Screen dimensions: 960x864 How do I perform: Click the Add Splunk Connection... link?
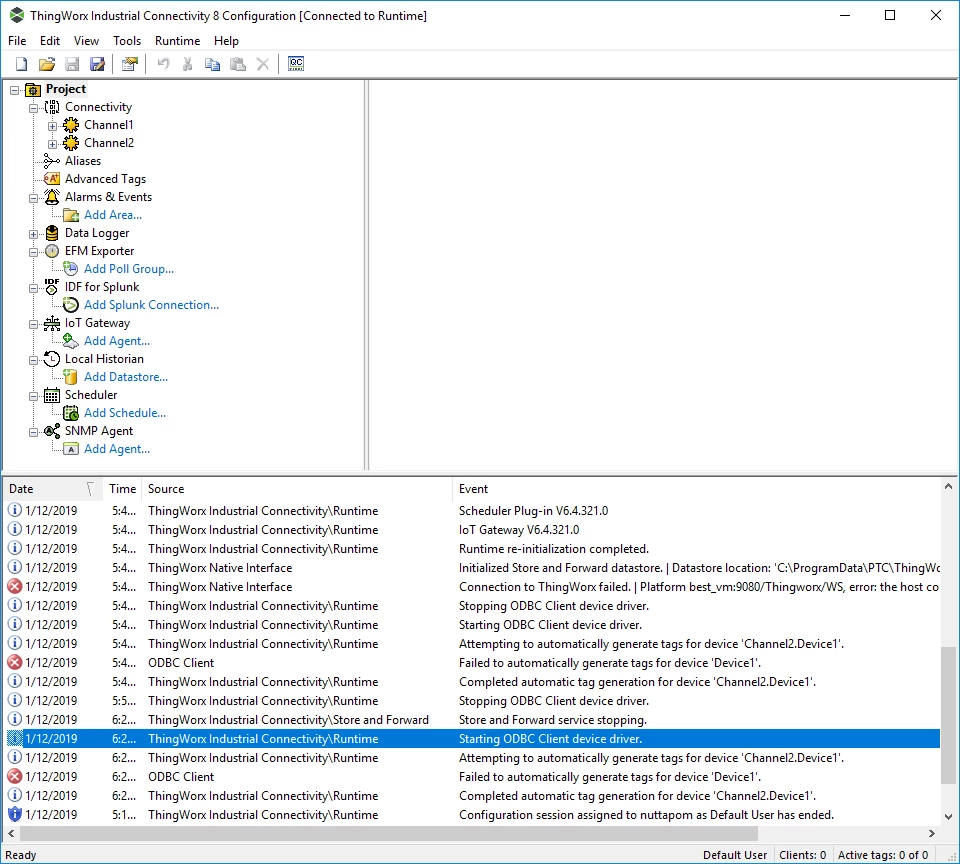tap(152, 305)
